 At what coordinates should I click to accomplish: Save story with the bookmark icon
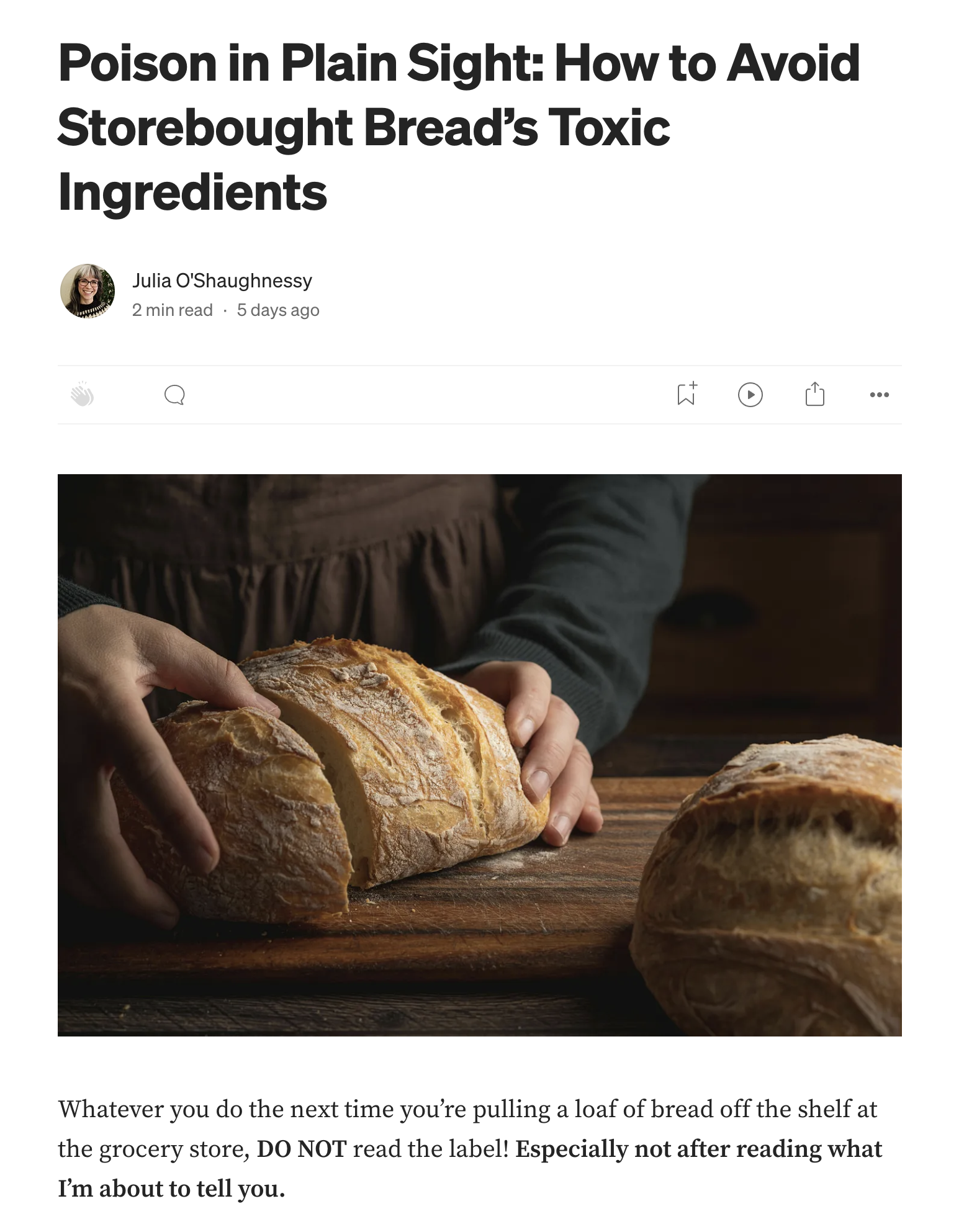coord(687,394)
